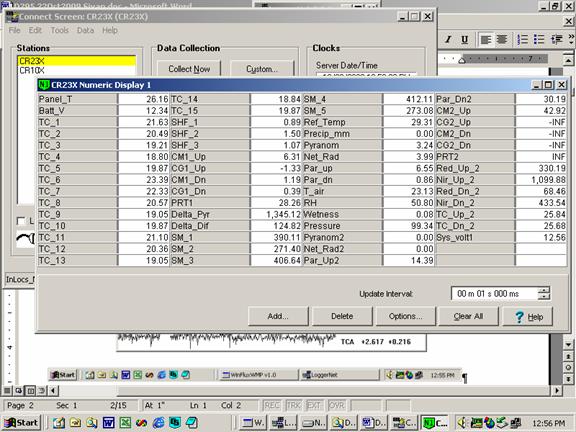Select the Batt_V value 12.34
576x432 pixels.
click(144, 111)
